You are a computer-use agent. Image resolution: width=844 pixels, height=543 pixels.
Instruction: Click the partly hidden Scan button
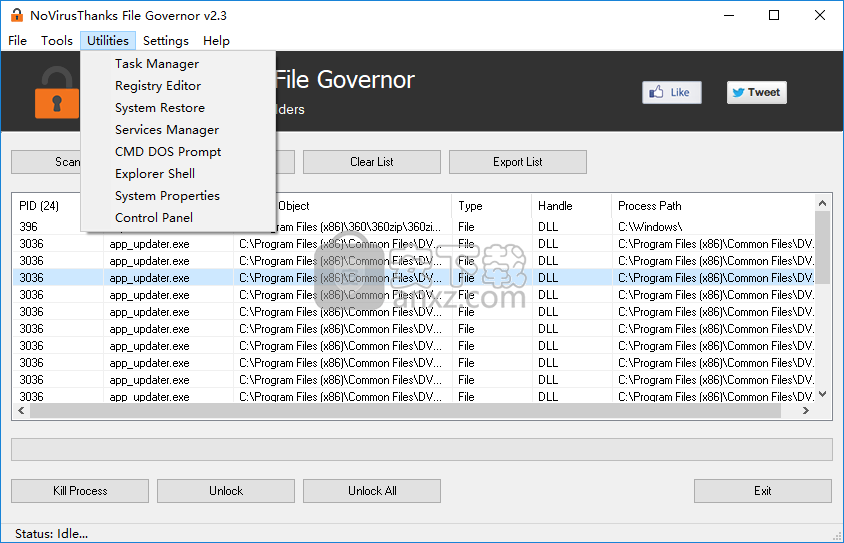(46, 162)
